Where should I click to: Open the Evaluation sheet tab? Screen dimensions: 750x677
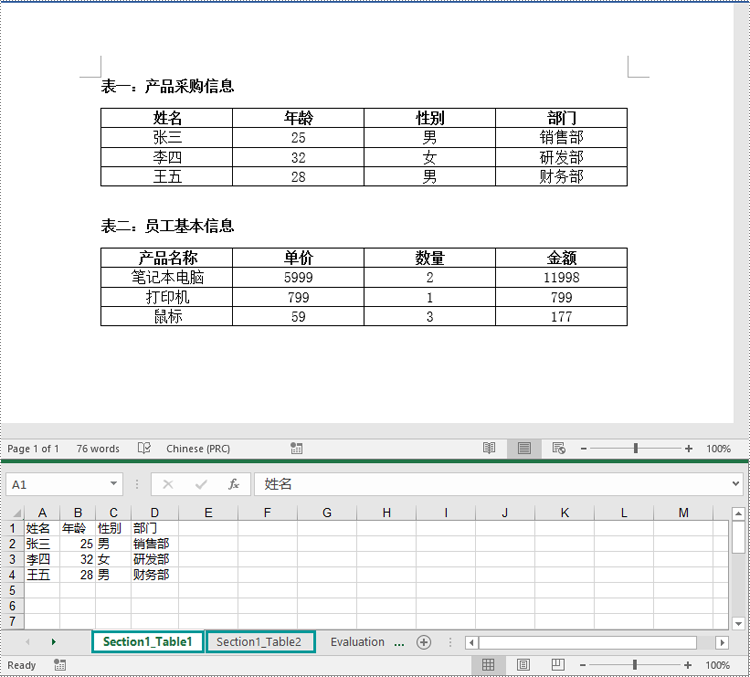coord(357,642)
